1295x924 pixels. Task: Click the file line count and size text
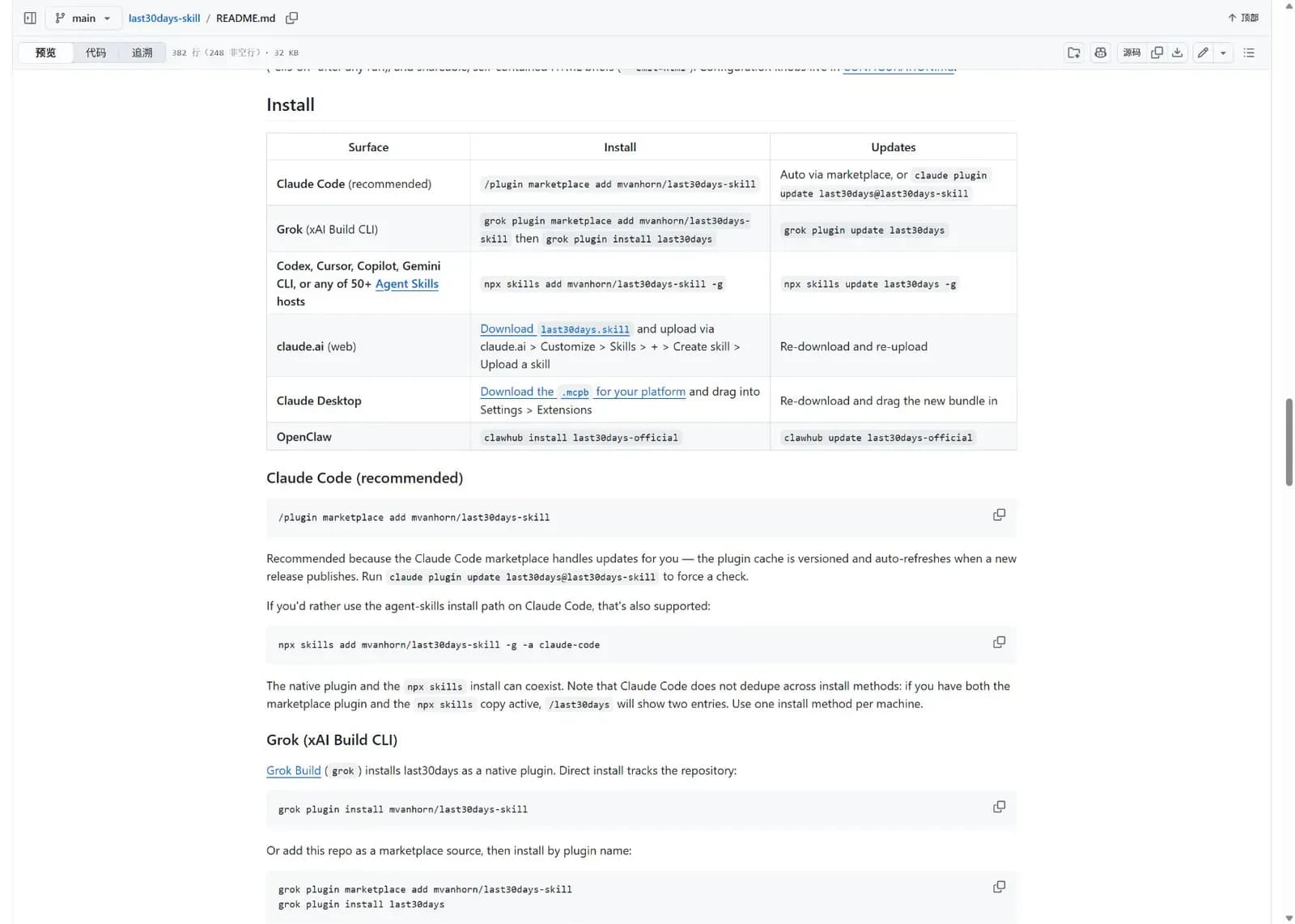pyautogui.click(x=236, y=53)
